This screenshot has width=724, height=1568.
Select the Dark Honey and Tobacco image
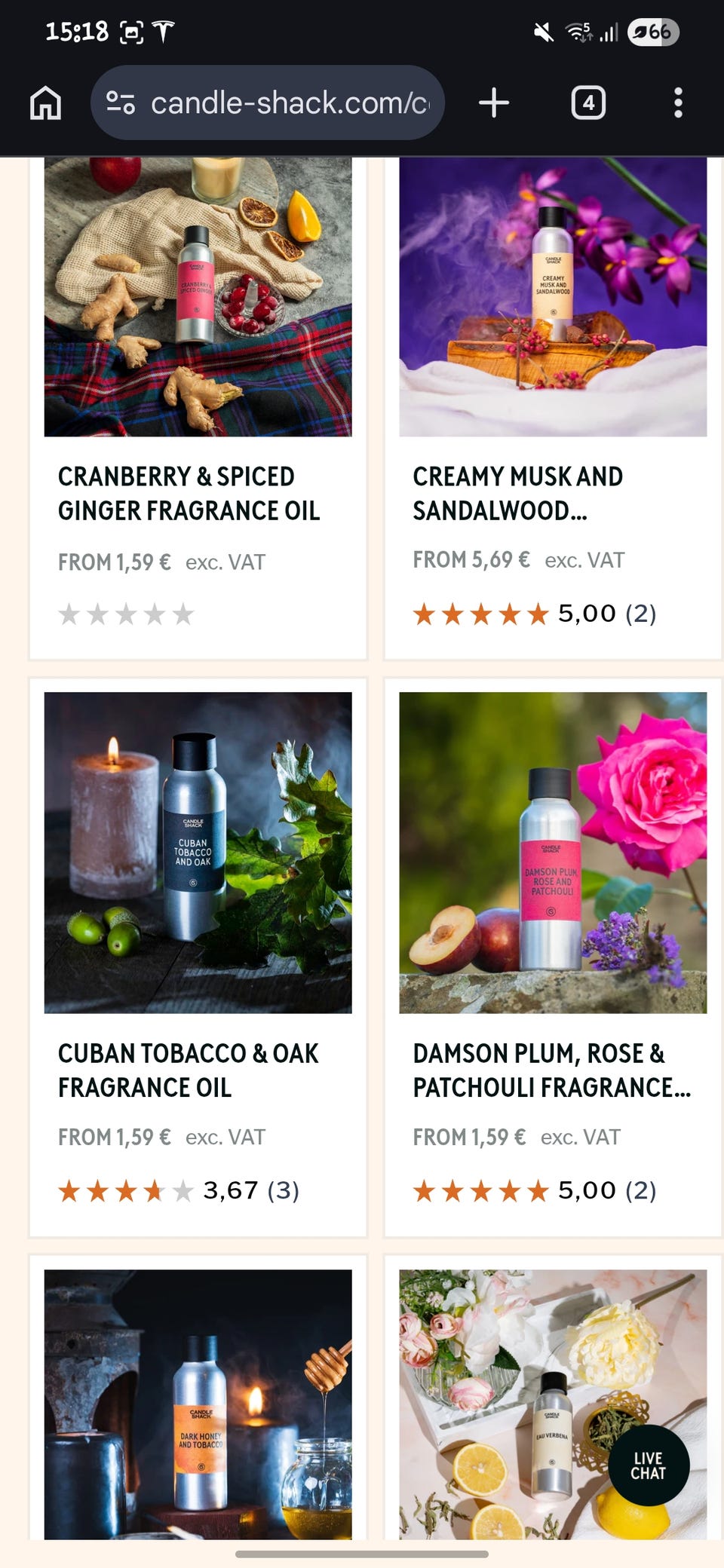tap(198, 1404)
